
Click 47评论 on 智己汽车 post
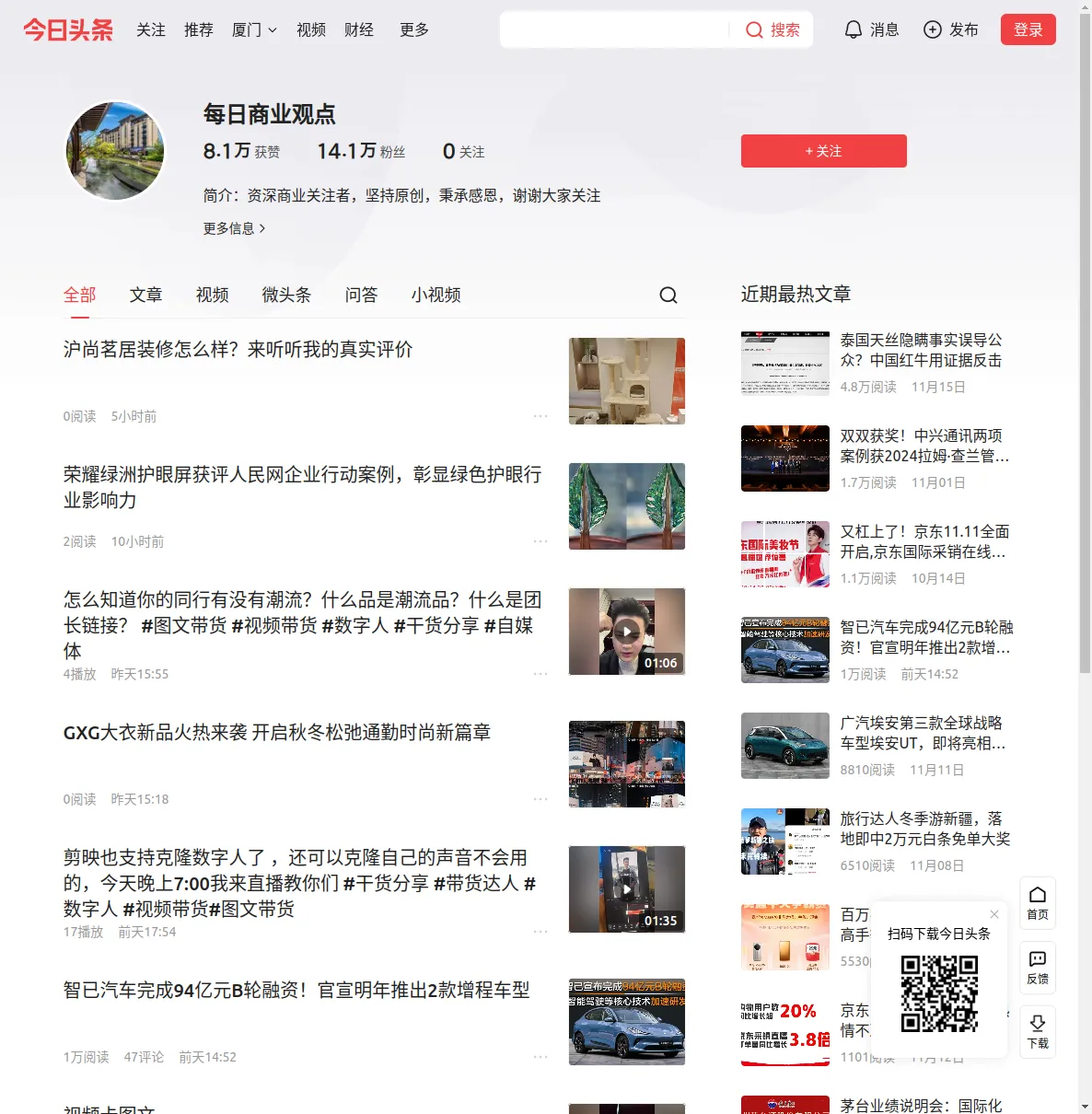(x=144, y=1057)
